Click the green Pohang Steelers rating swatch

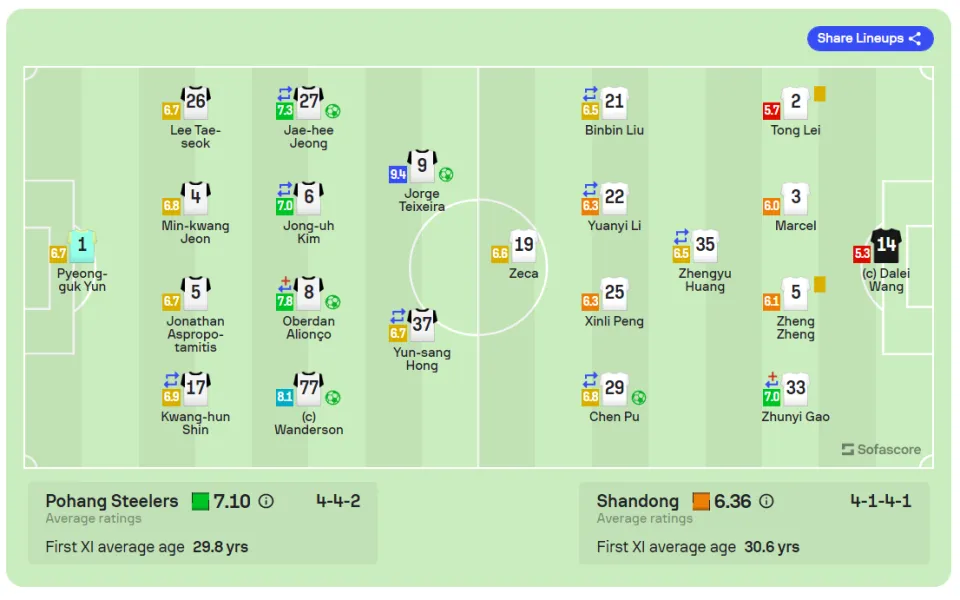pos(200,501)
